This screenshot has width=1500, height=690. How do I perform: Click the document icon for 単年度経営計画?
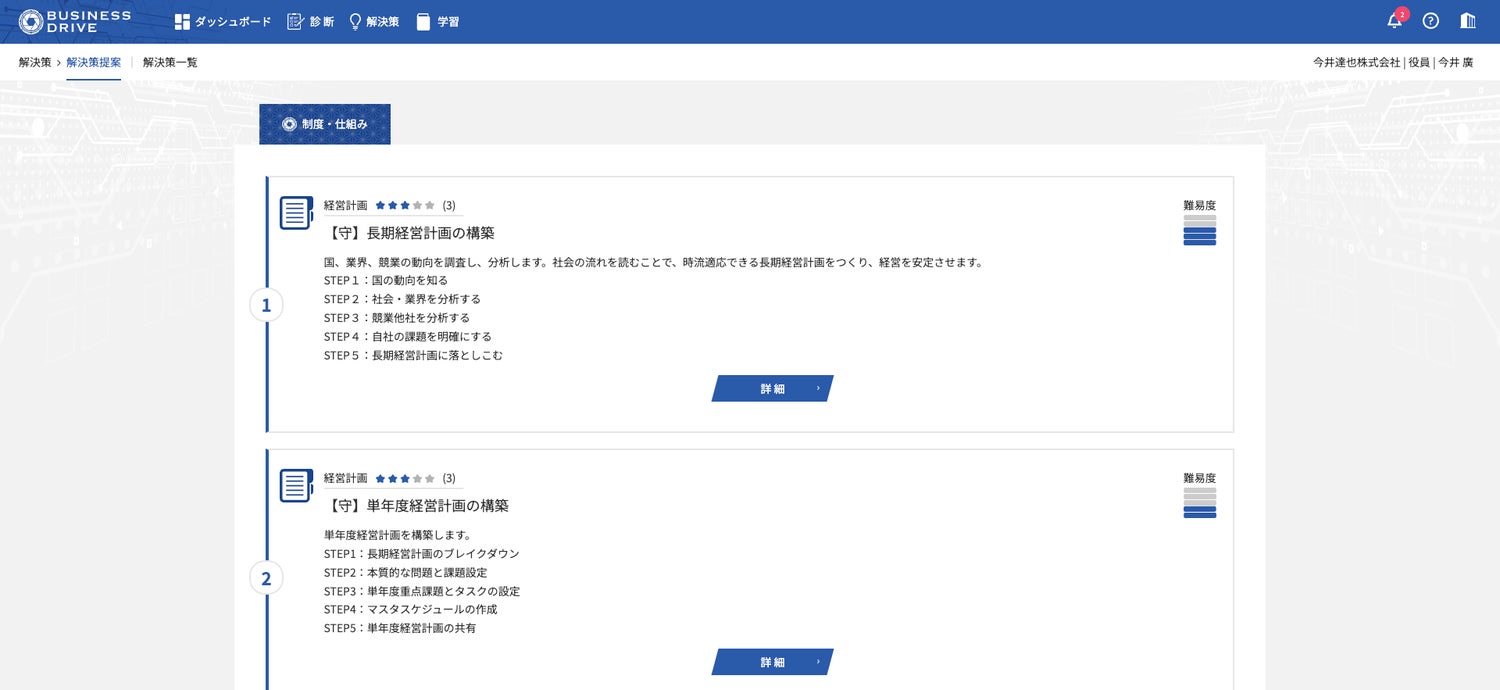[296, 486]
